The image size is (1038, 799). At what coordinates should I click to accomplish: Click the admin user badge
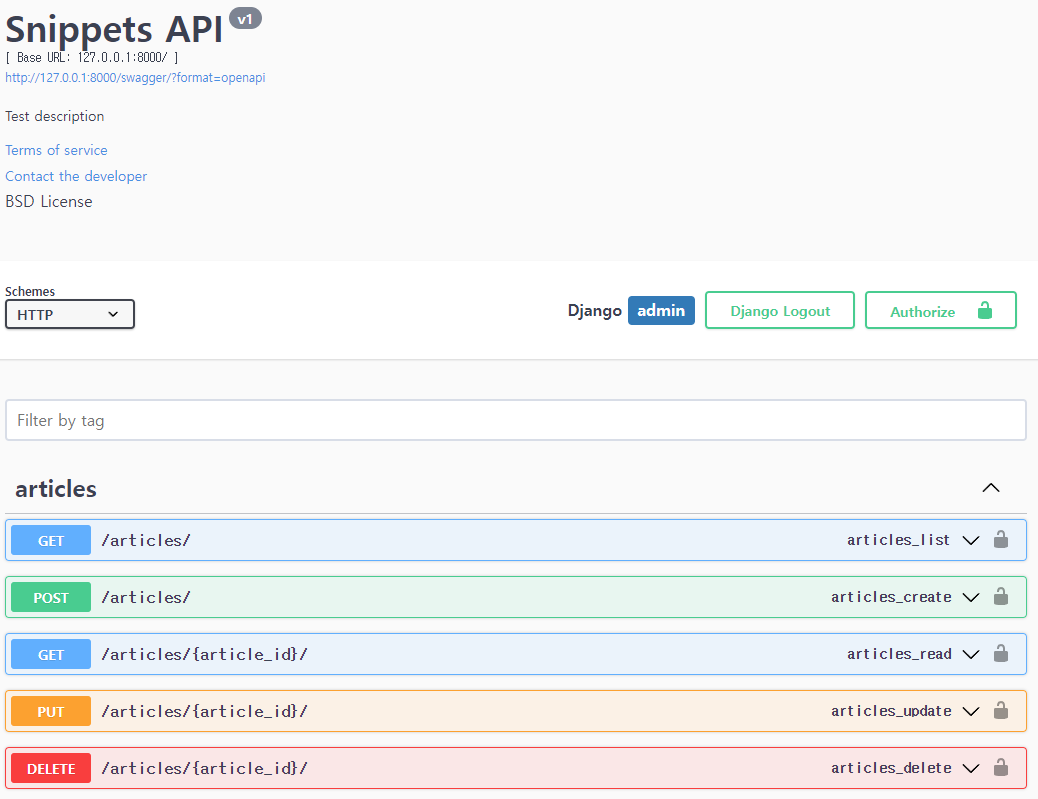click(661, 310)
